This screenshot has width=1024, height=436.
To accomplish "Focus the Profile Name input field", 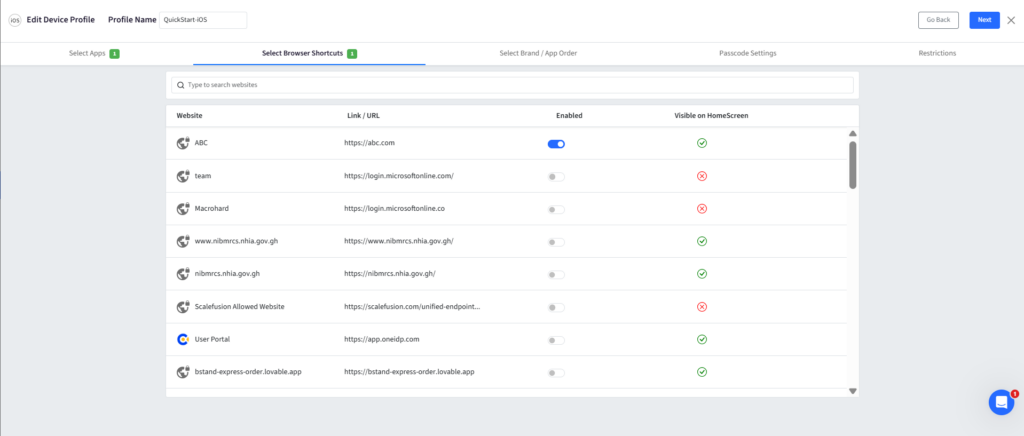I will (203, 20).
